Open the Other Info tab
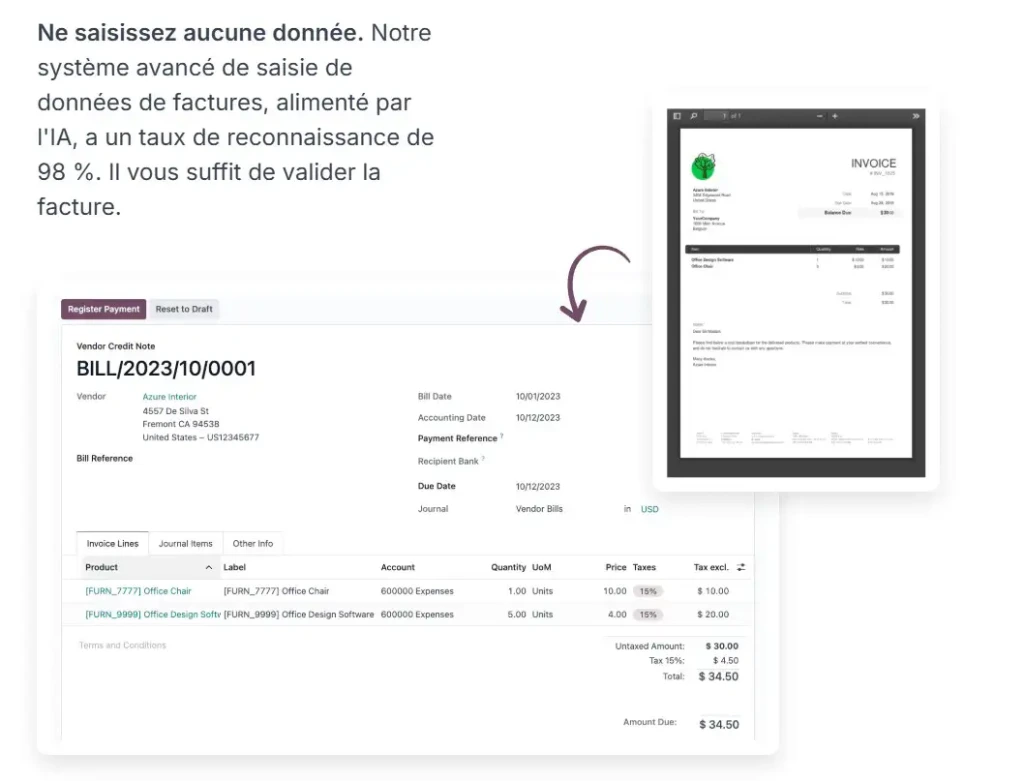The width and height of the screenshot is (1024, 781). 253,543
